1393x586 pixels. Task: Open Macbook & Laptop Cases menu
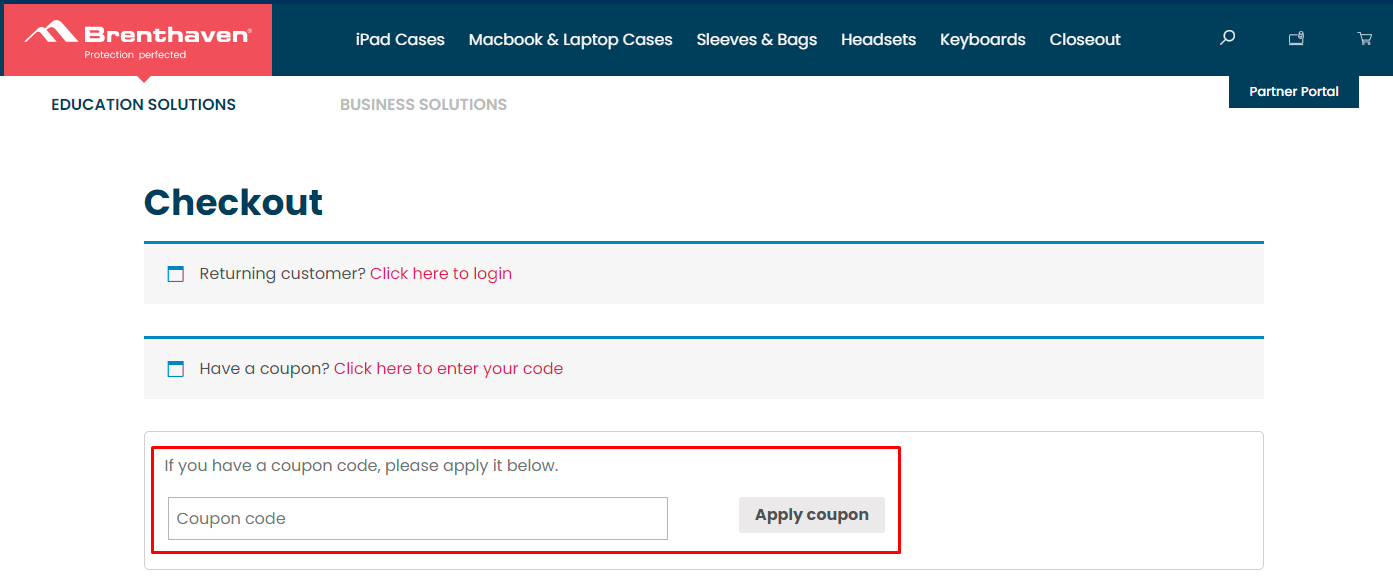click(570, 40)
